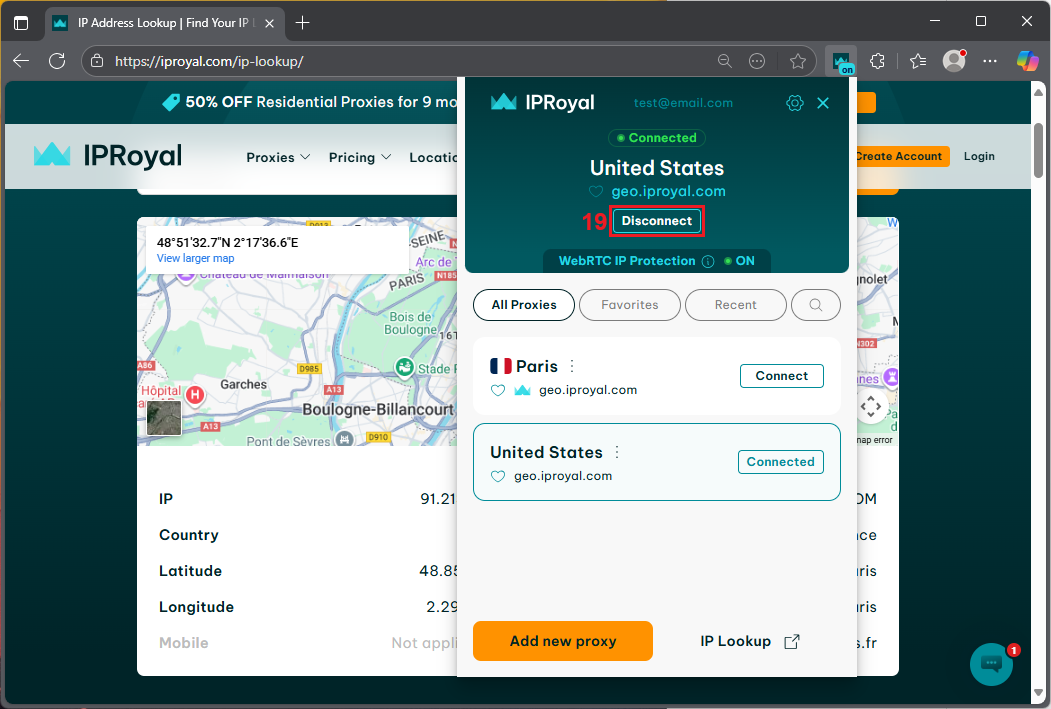
Task: Open the tab actions menu icon
Action: click(x=21, y=23)
